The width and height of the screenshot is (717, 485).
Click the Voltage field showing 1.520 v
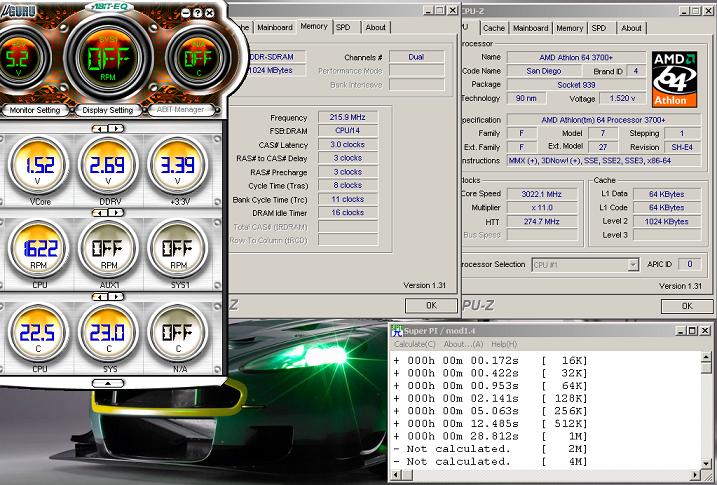click(x=623, y=98)
